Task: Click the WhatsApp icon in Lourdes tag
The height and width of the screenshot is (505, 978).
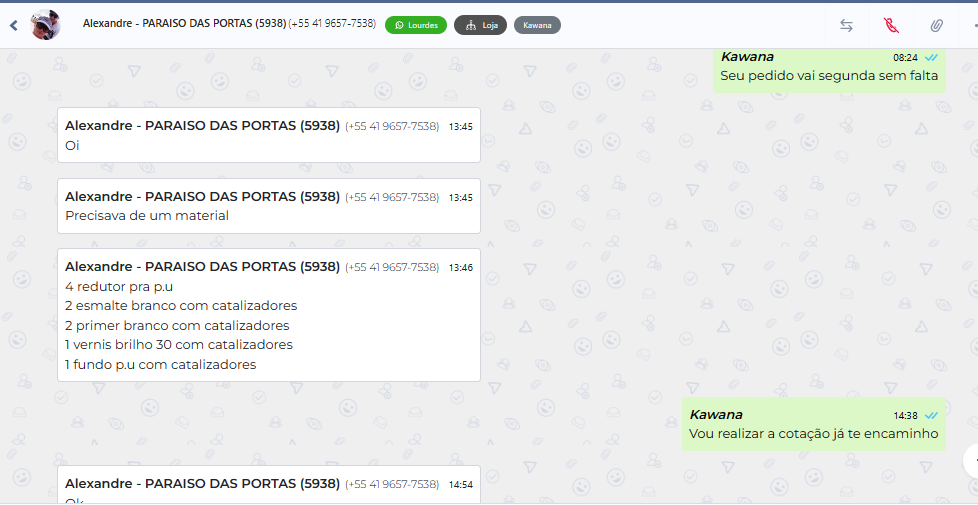Action: pyautogui.click(x=399, y=25)
